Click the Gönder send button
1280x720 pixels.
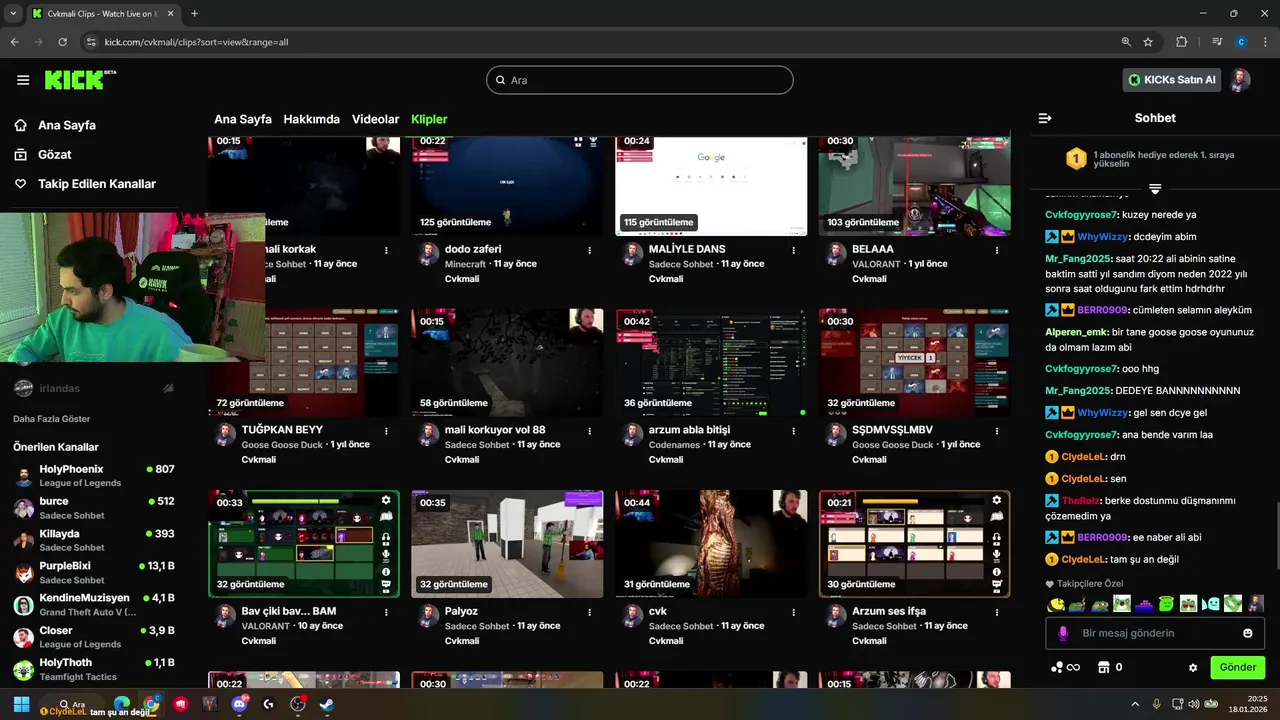tap(1237, 667)
